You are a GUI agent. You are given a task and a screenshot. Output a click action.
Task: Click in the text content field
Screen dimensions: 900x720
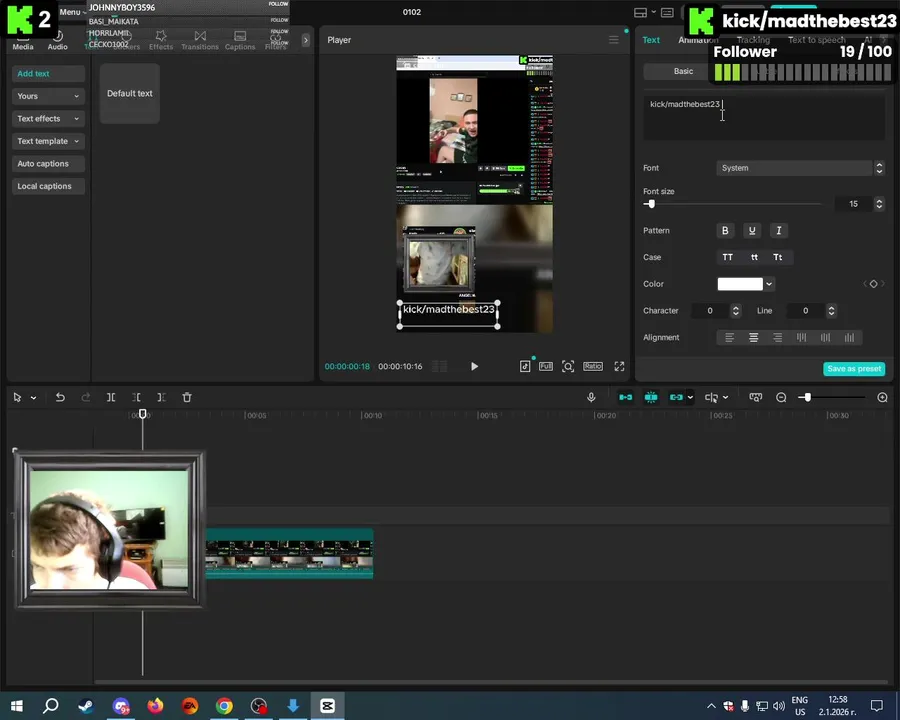coord(764,117)
